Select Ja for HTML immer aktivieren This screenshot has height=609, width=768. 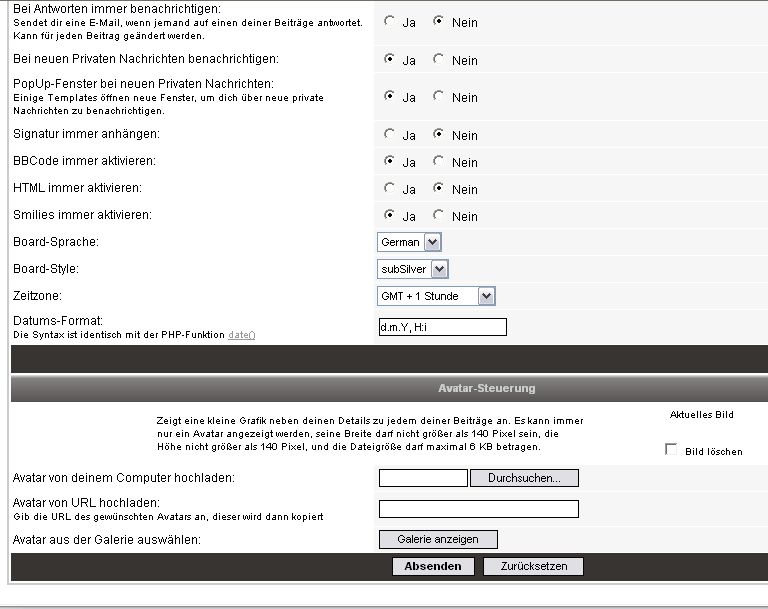(x=390, y=188)
